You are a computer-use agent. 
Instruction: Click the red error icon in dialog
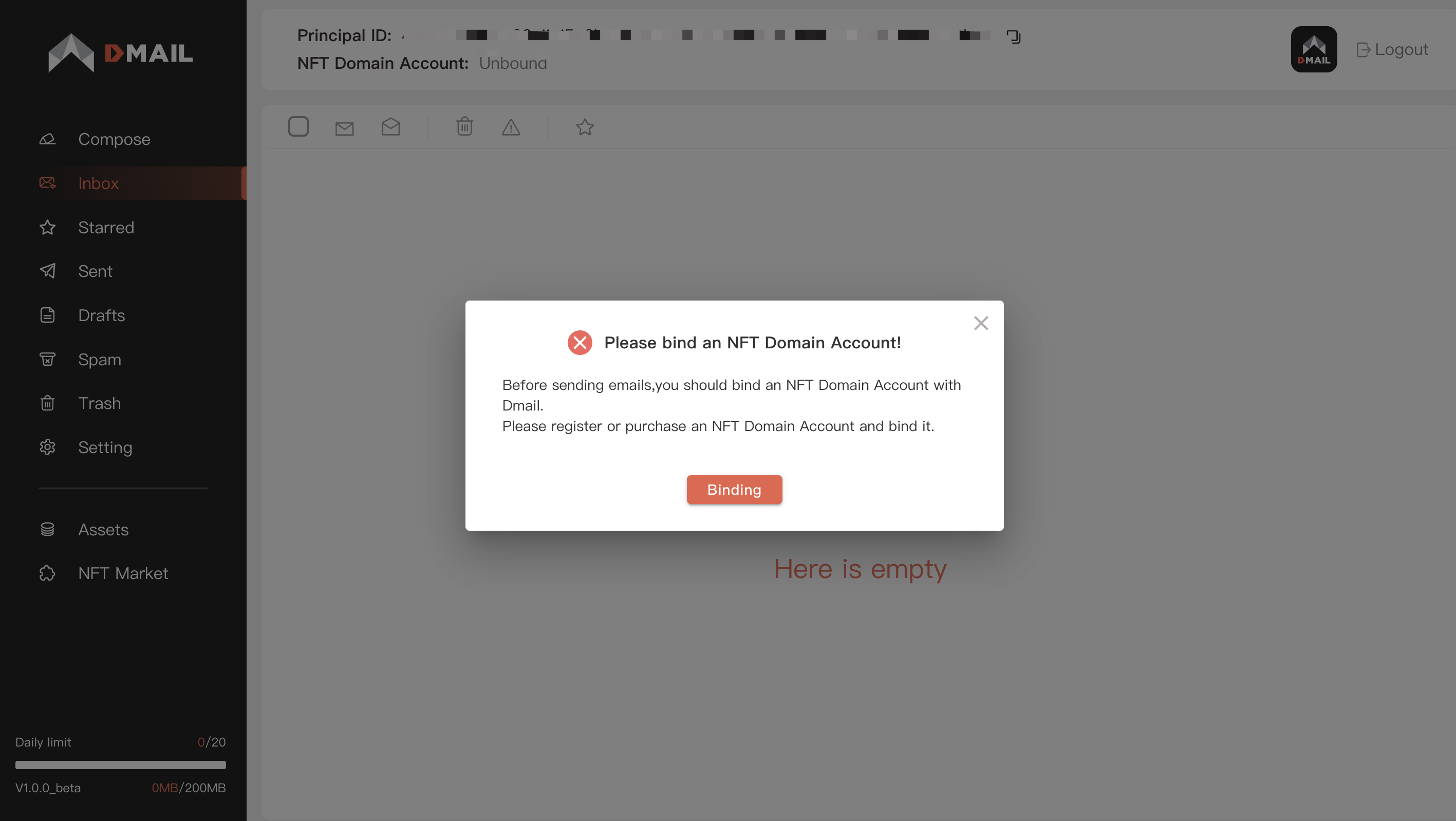(580, 342)
